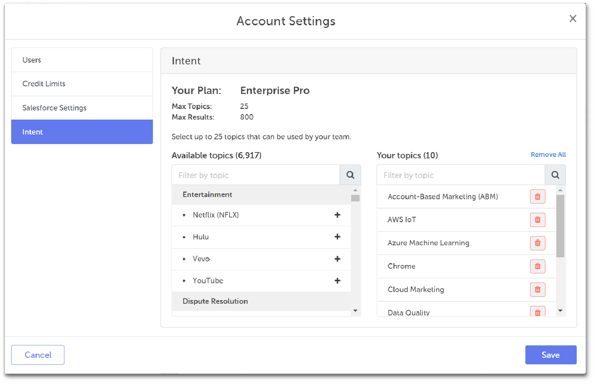Add YouTube topic using plus icon
Image resolution: width=595 pixels, height=385 pixels.
point(337,281)
